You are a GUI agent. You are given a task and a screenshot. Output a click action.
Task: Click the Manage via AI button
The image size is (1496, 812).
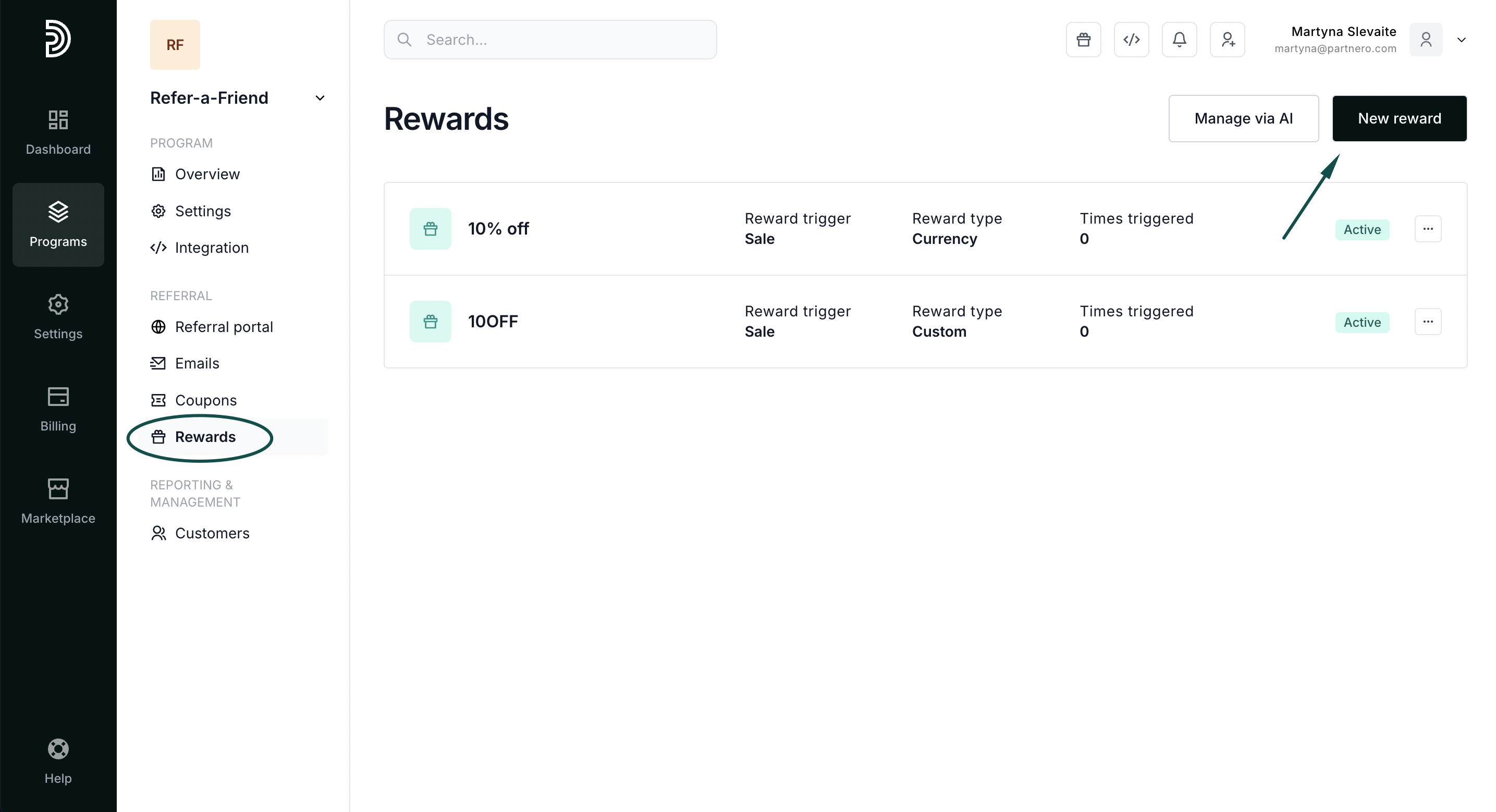click(x=1243, y=118)
